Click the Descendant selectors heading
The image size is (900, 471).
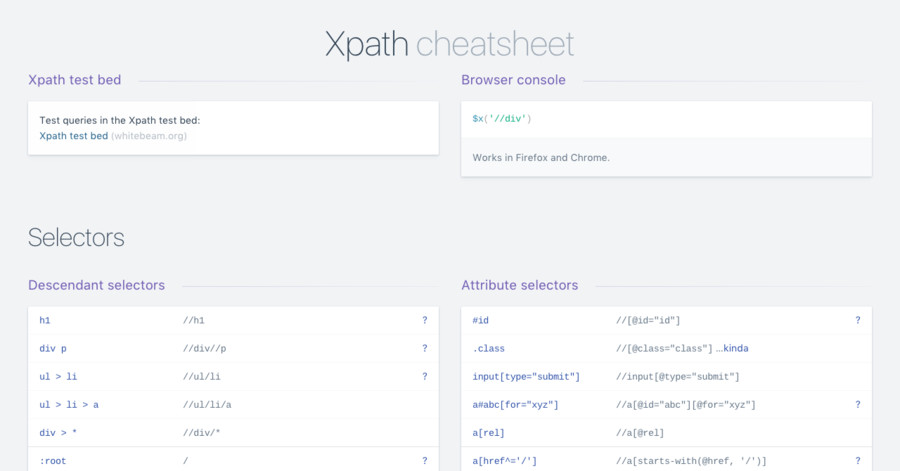[x=96, y=285]
